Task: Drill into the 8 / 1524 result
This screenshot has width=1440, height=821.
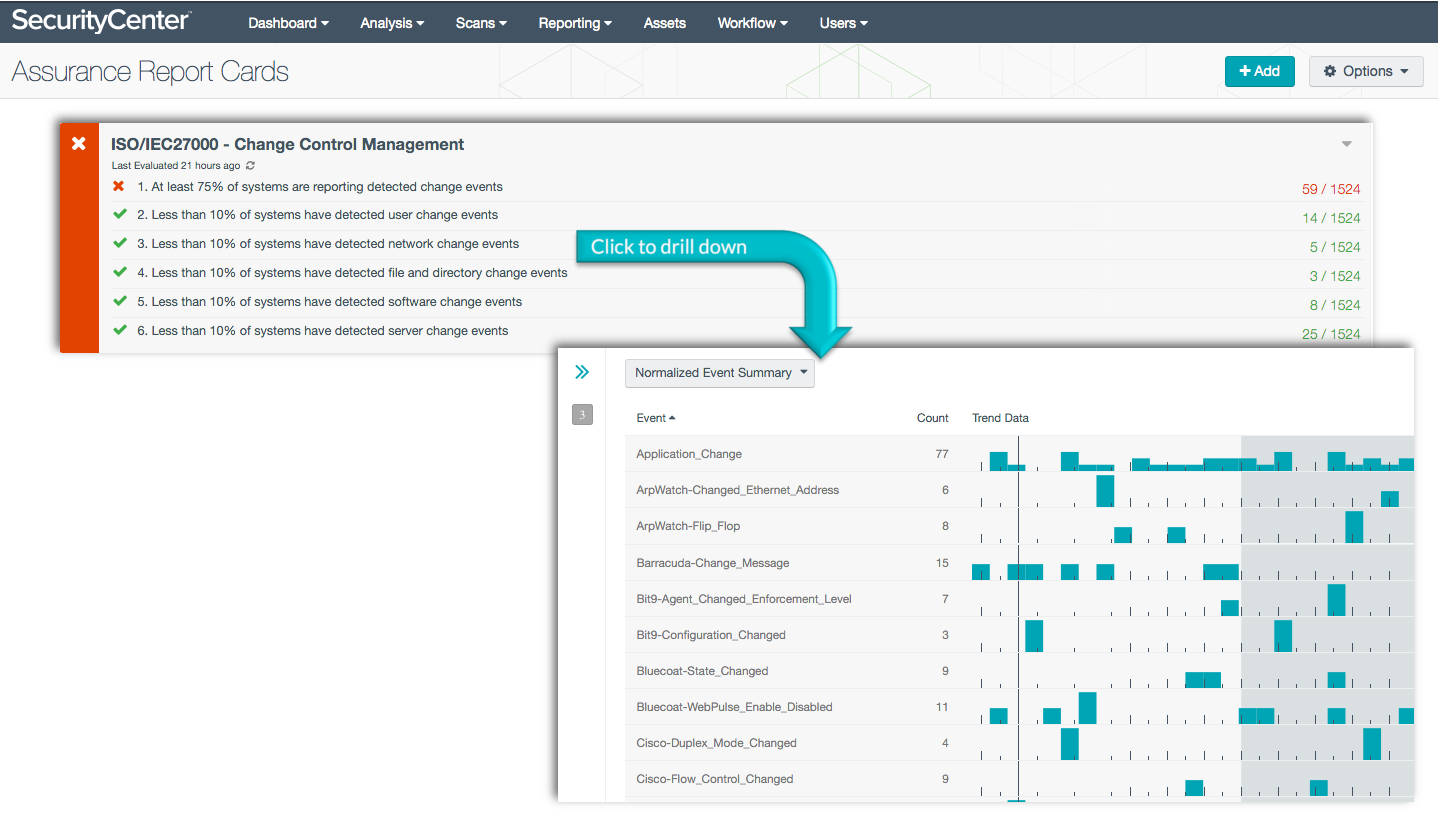Action: pyautogui.click(x=1335, y=305)
